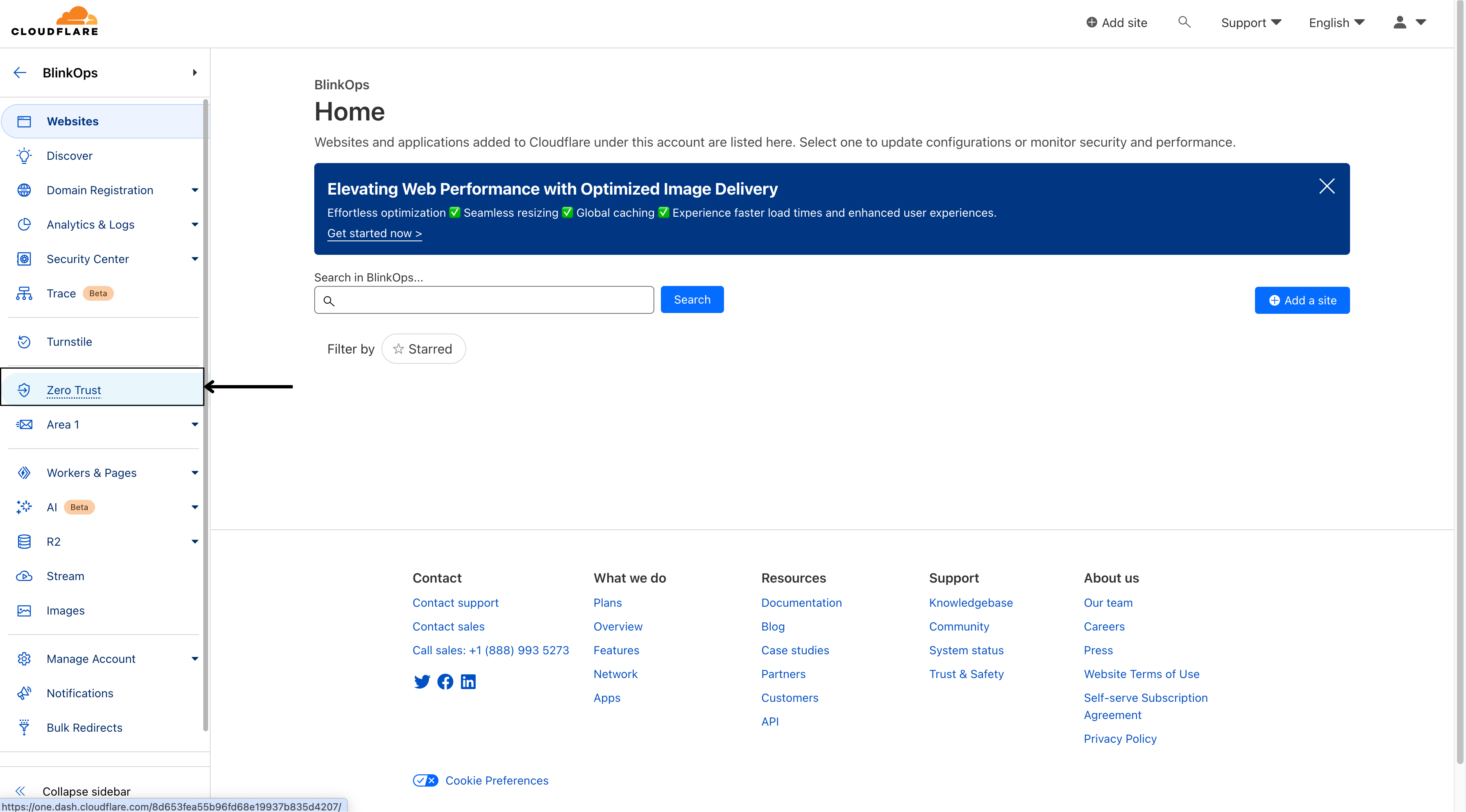Open the System status link

(x=966, y=650)
